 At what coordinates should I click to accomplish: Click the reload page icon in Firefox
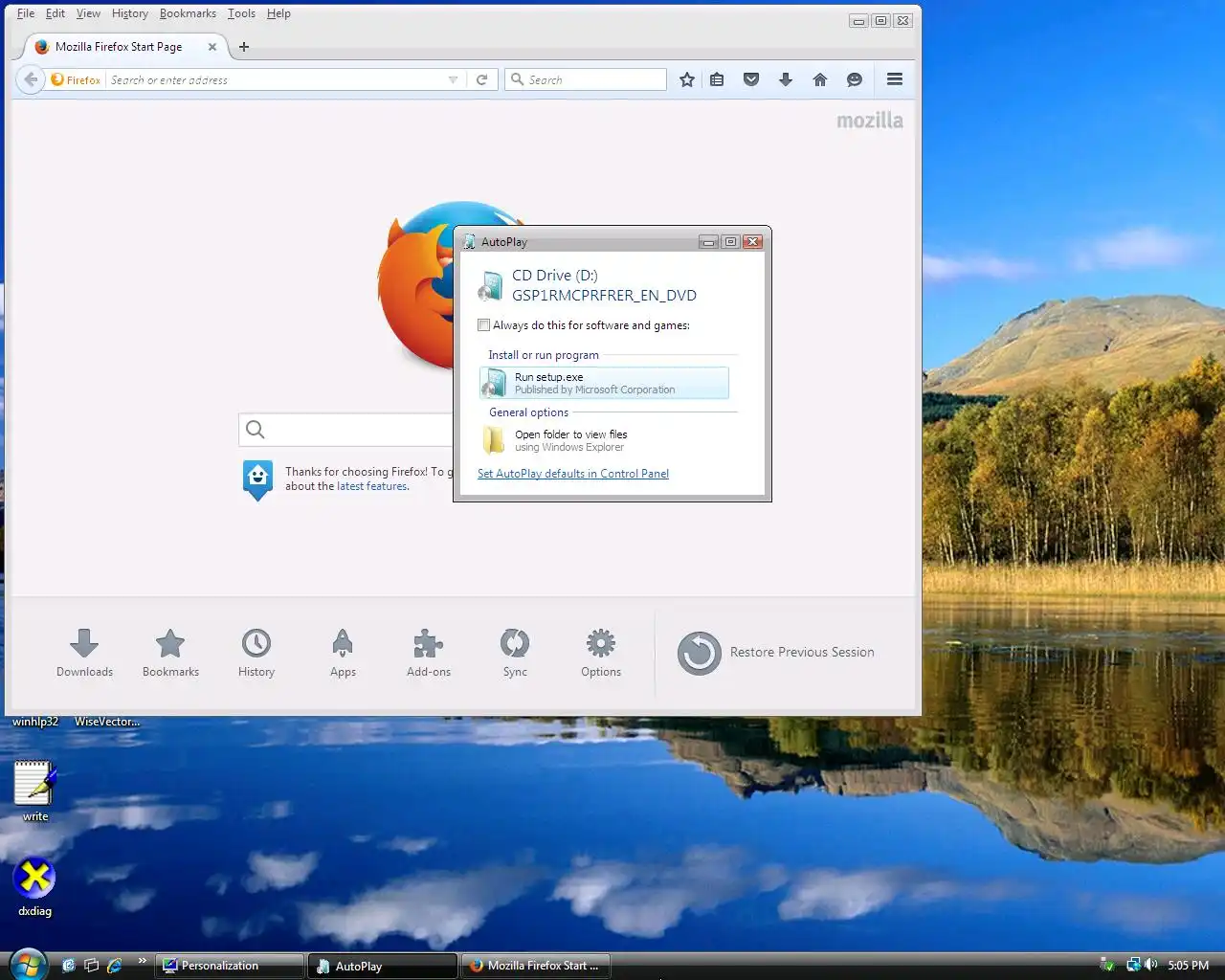[482, 80]
